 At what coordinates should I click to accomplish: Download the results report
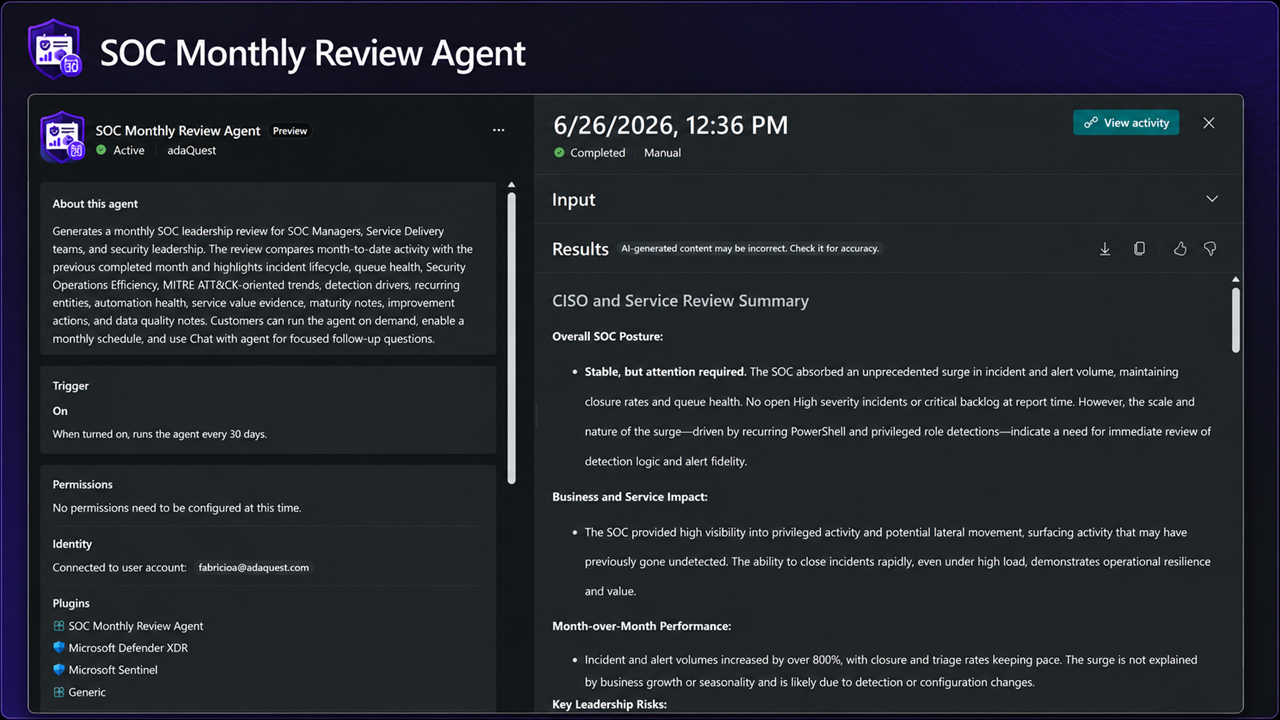pos(1105,249)
